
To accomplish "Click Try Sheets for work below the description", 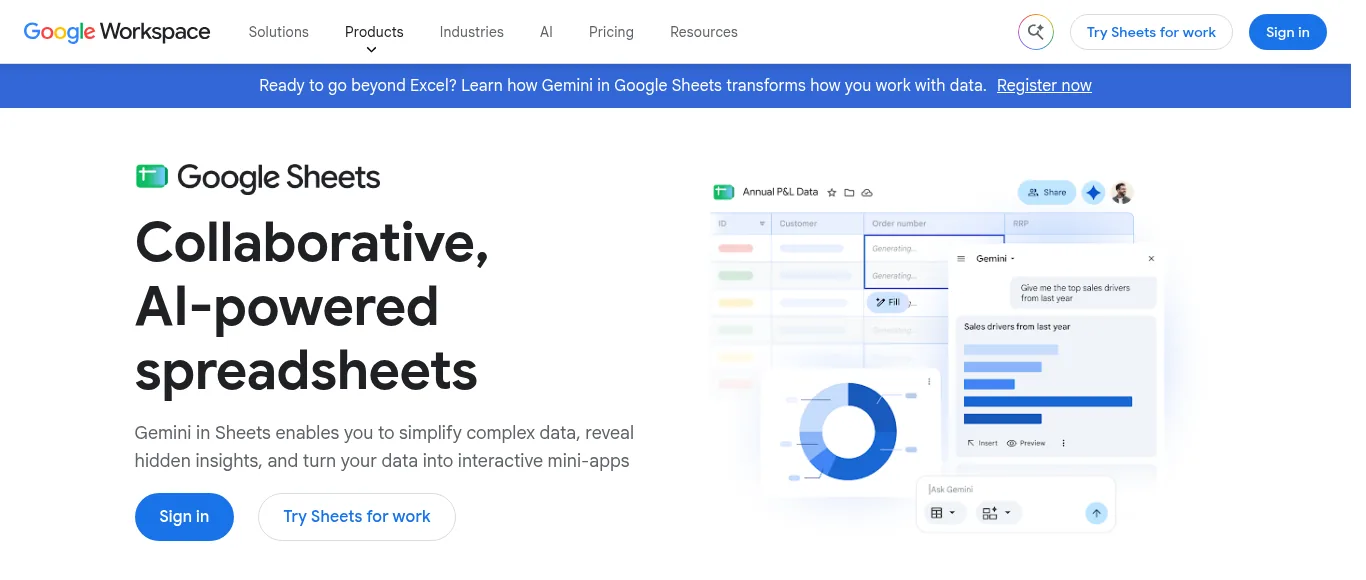I will coord(357,517).
